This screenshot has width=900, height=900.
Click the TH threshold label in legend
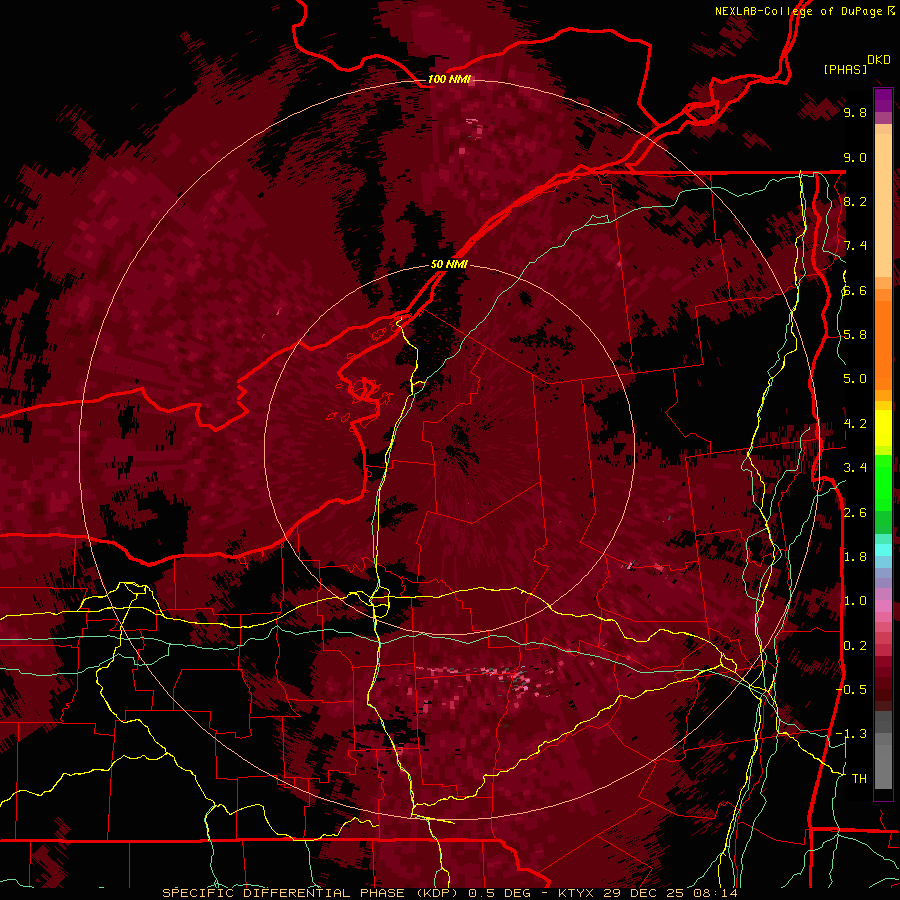(859, 779)
